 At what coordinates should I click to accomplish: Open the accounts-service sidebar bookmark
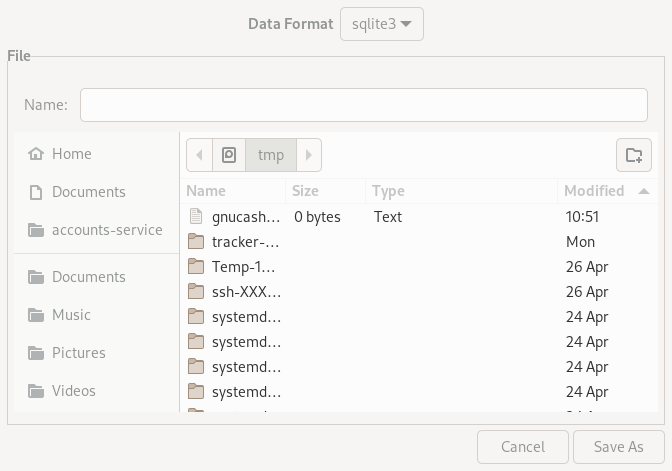(107, 230)
